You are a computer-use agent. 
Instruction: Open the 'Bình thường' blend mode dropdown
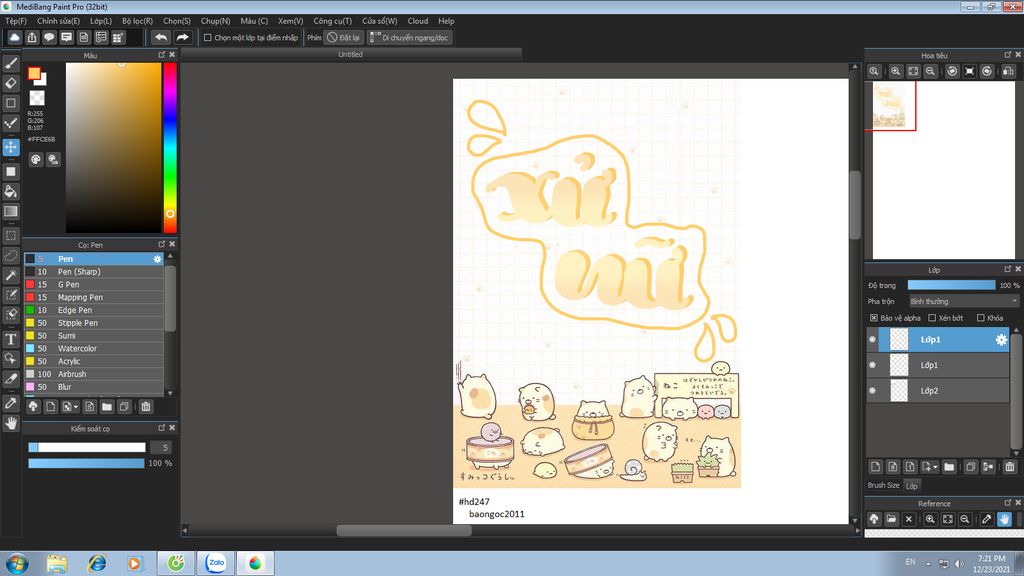964,302
